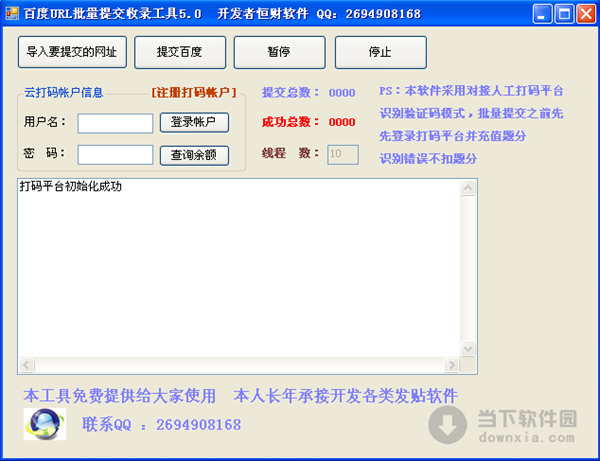Click the 查询余额 button
Screen dimensions: 600x461
(194, 155)
